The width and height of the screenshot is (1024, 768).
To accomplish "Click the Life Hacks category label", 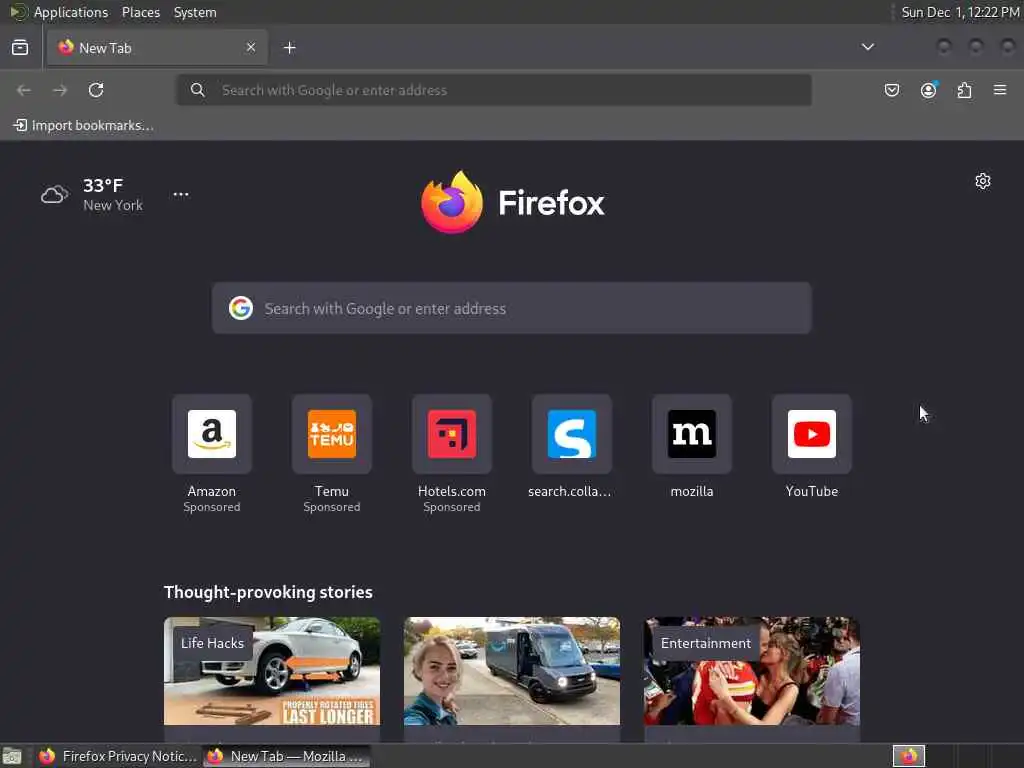I will point(212,643).
